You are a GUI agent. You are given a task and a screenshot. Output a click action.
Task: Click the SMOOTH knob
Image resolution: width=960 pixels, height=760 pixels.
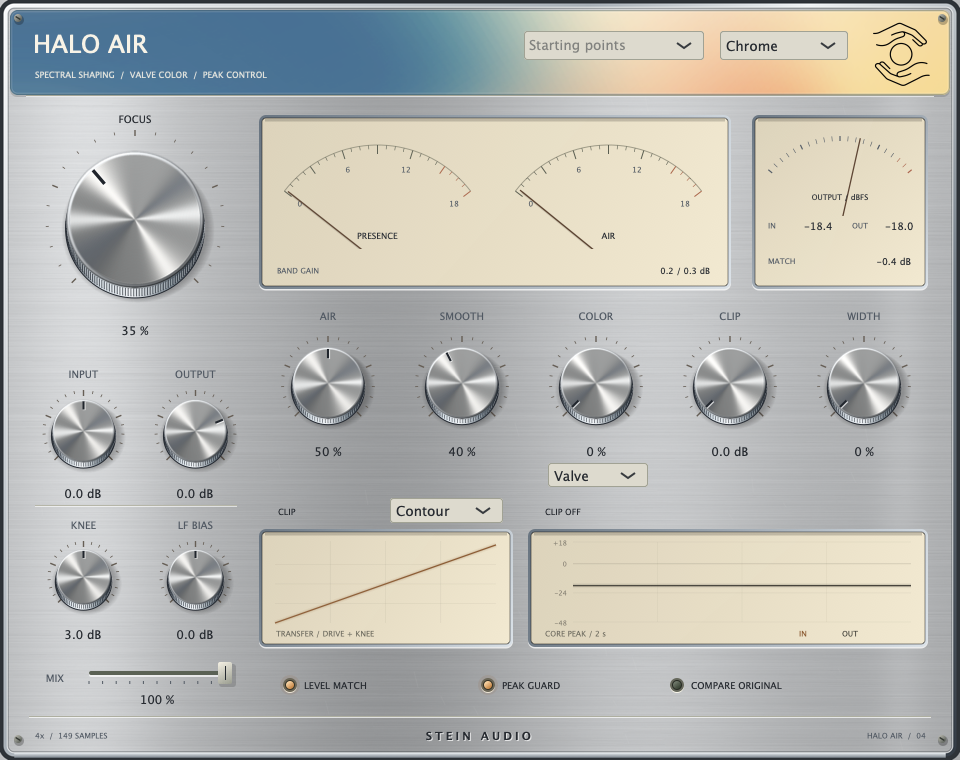pyautogui.click(x=462, y=386)
